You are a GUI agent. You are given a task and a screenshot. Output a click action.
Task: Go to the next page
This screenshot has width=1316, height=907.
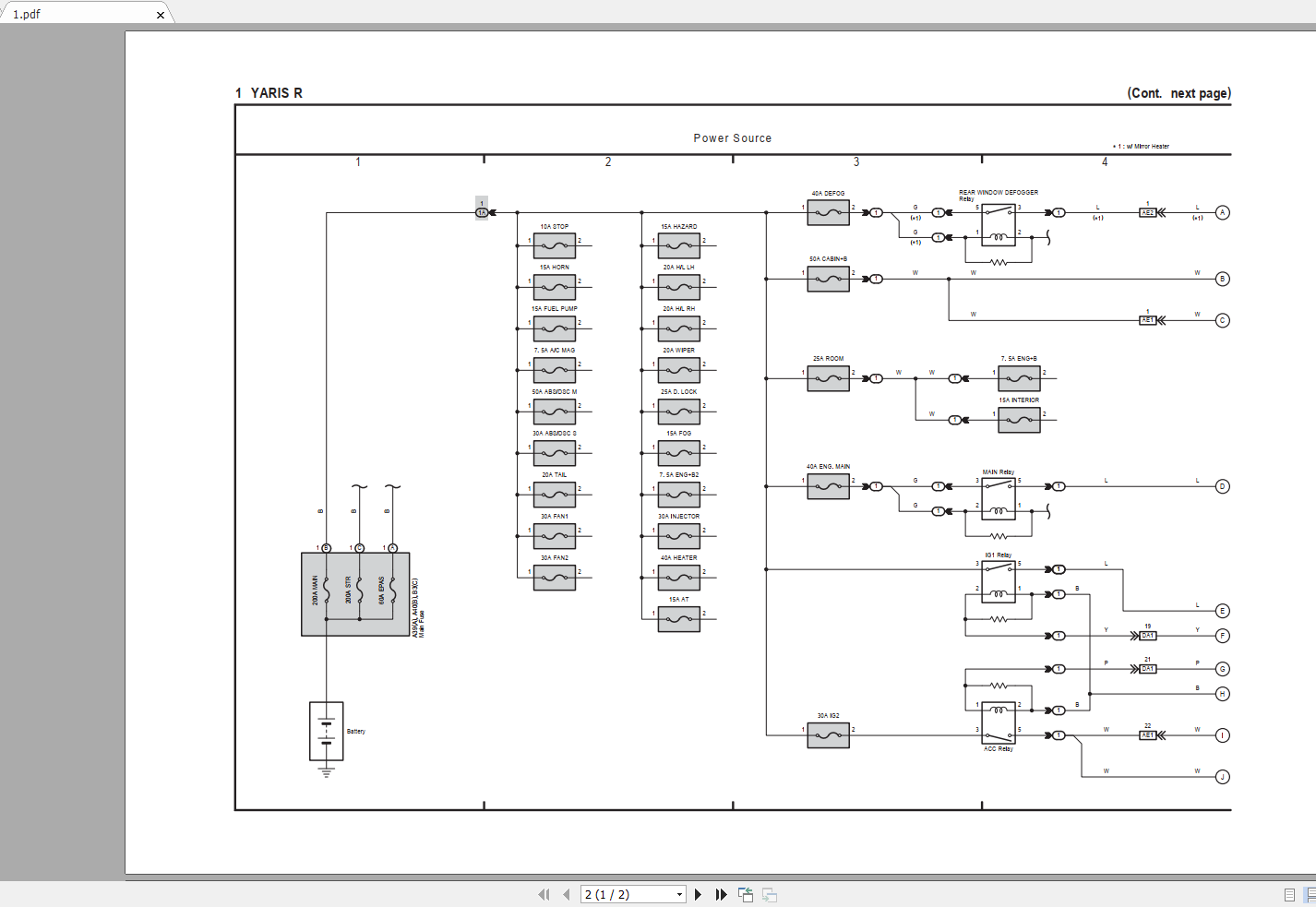point(699,894)
